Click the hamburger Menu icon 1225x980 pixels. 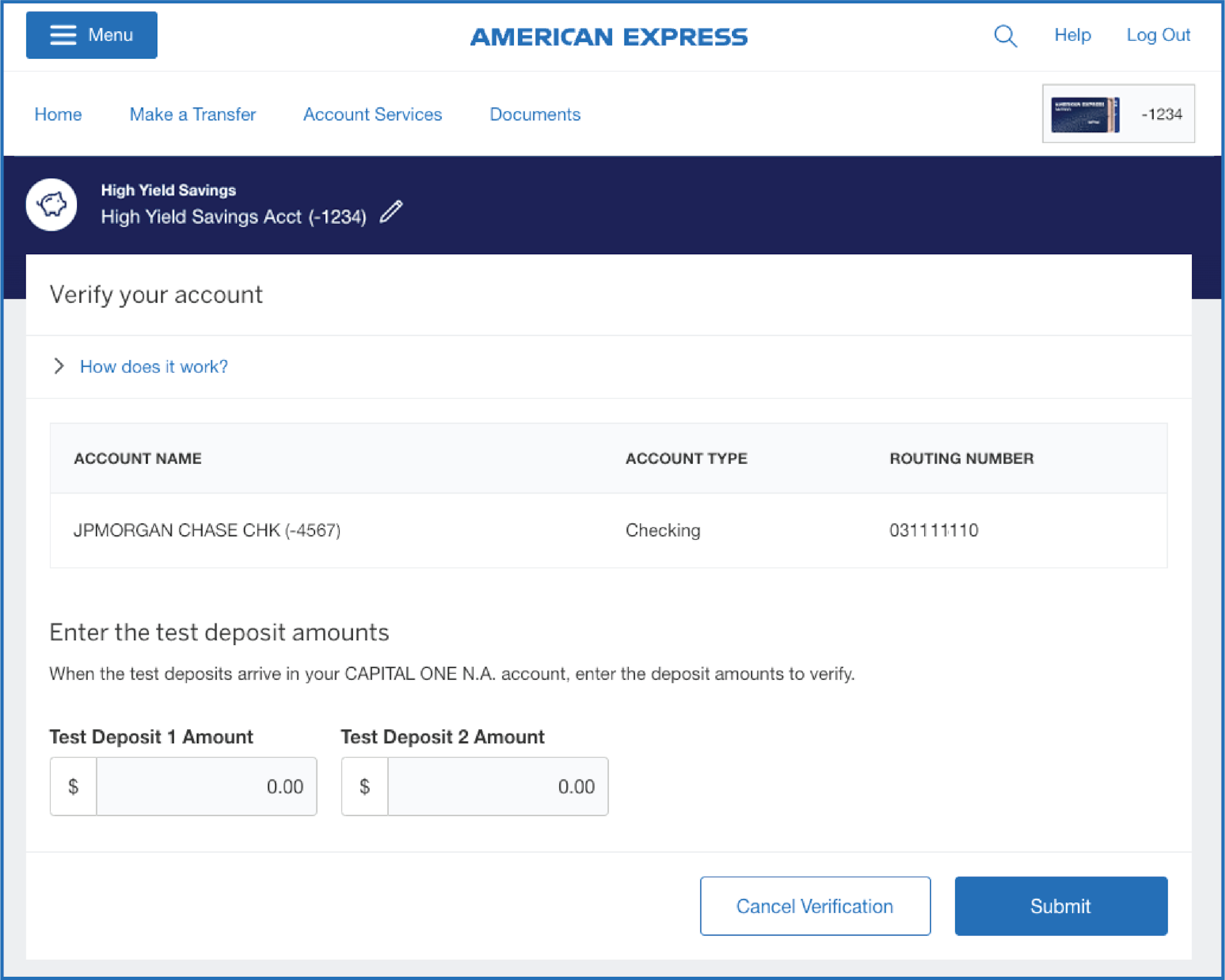pyautogui.click(x=63, y=35)
